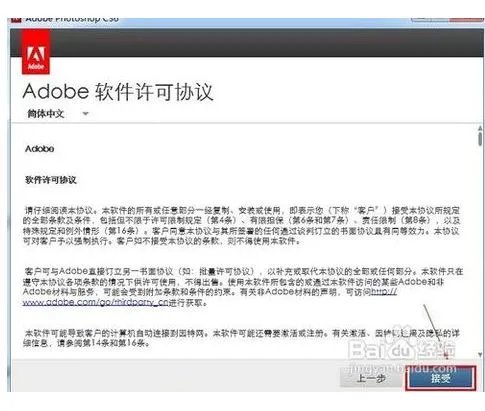Screen dimensions: 485x411
Task: Click the license text scrollbar thumb
Action: [x=480, y=139]
